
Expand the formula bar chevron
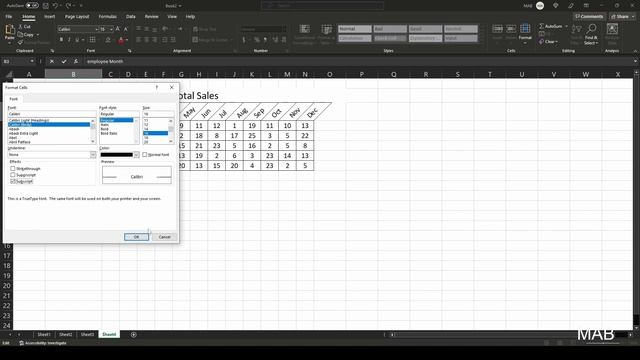click(635, 61)
